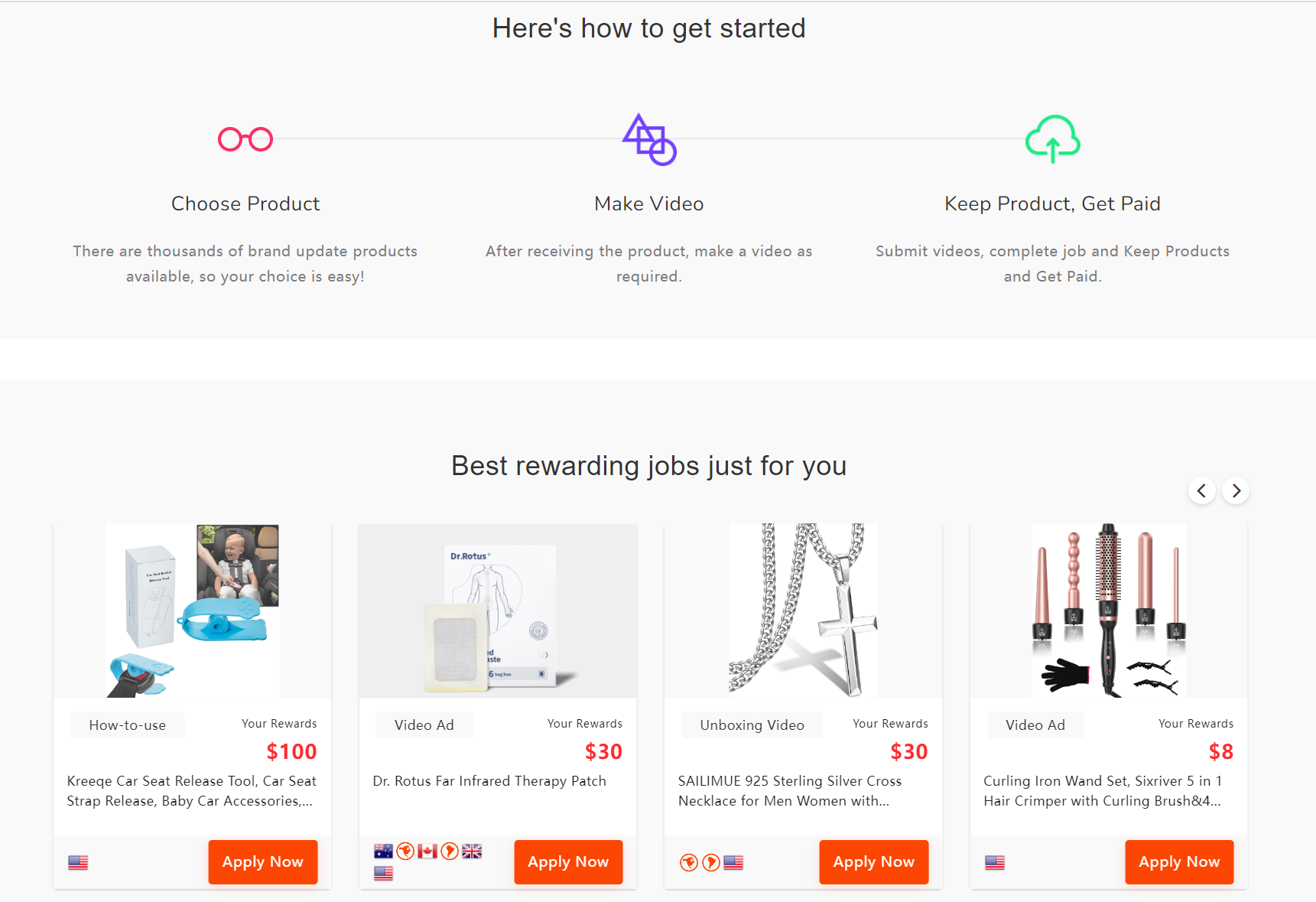Show next jobs with right arrow

pyautogui.click(x=1236, y=490)
